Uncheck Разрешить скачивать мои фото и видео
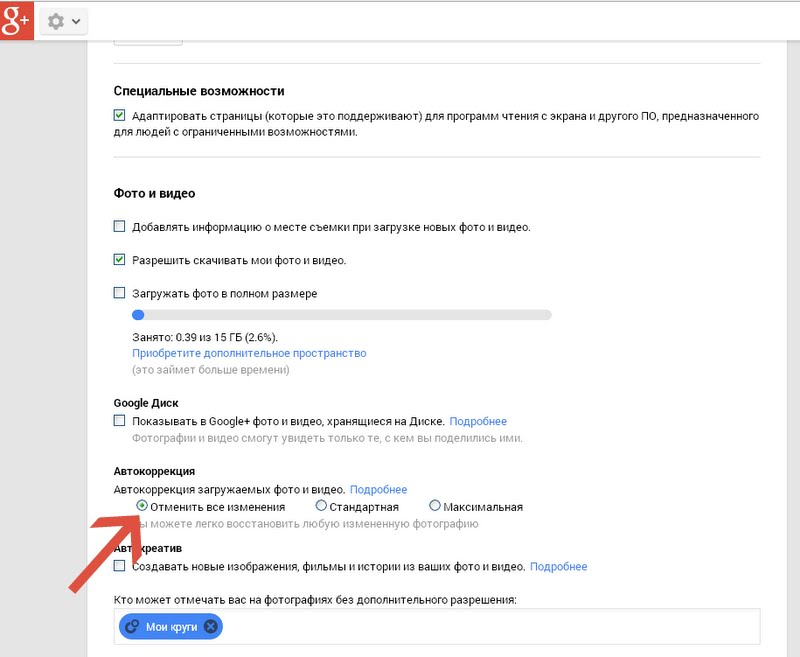 click(120, 260)
